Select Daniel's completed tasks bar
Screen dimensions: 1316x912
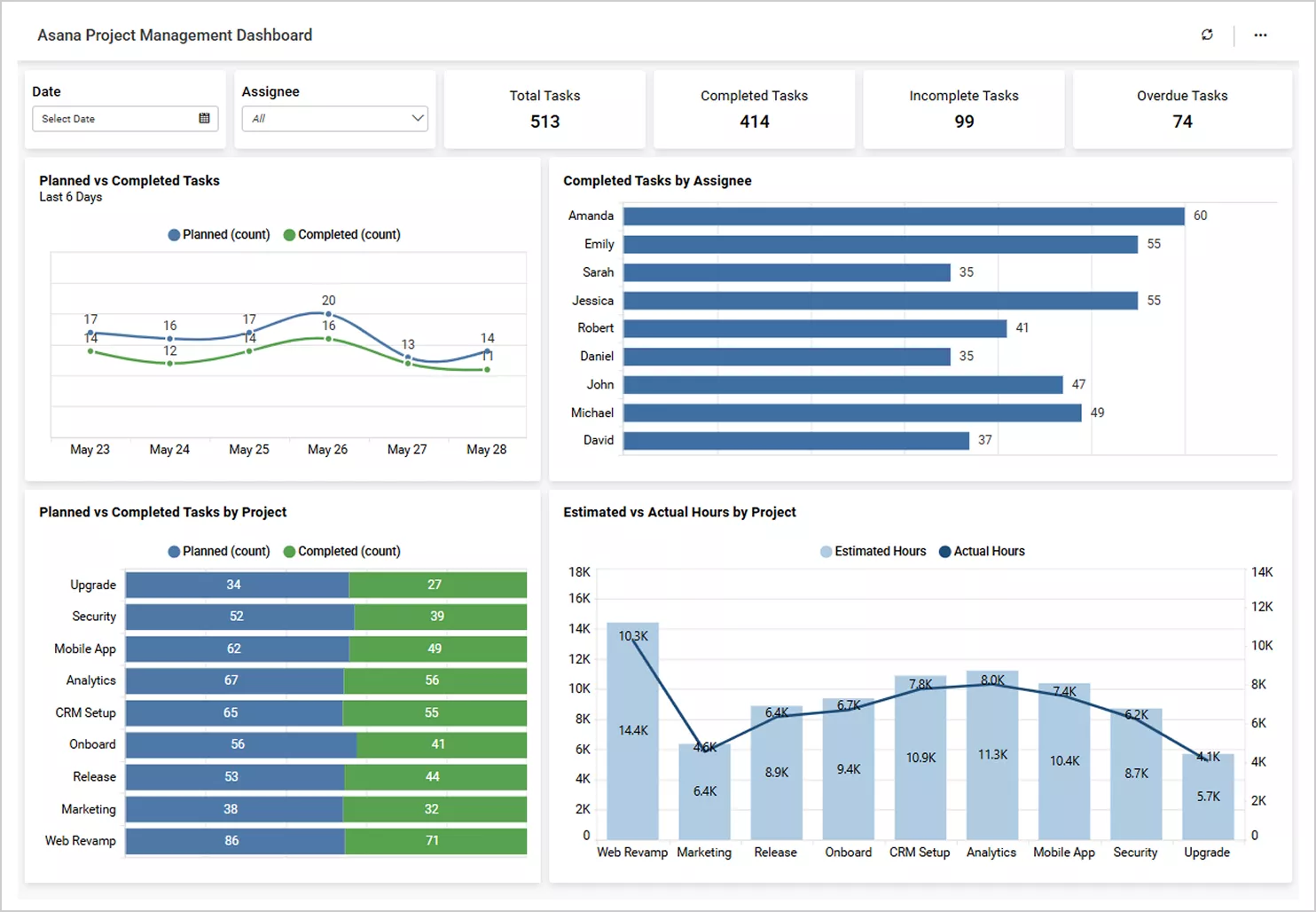[x=787, y=357]
